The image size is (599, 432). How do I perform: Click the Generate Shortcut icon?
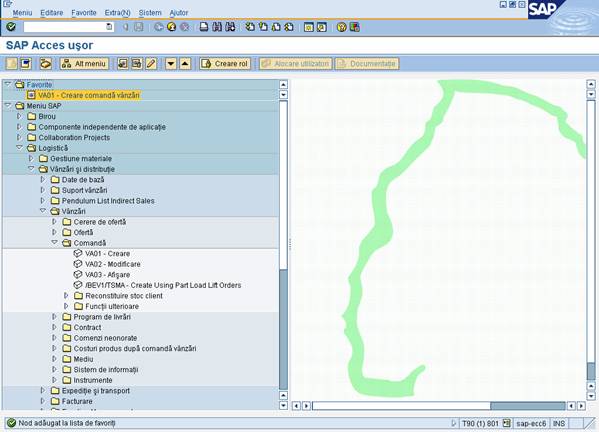pyautogui.click(x=322, y=27)
